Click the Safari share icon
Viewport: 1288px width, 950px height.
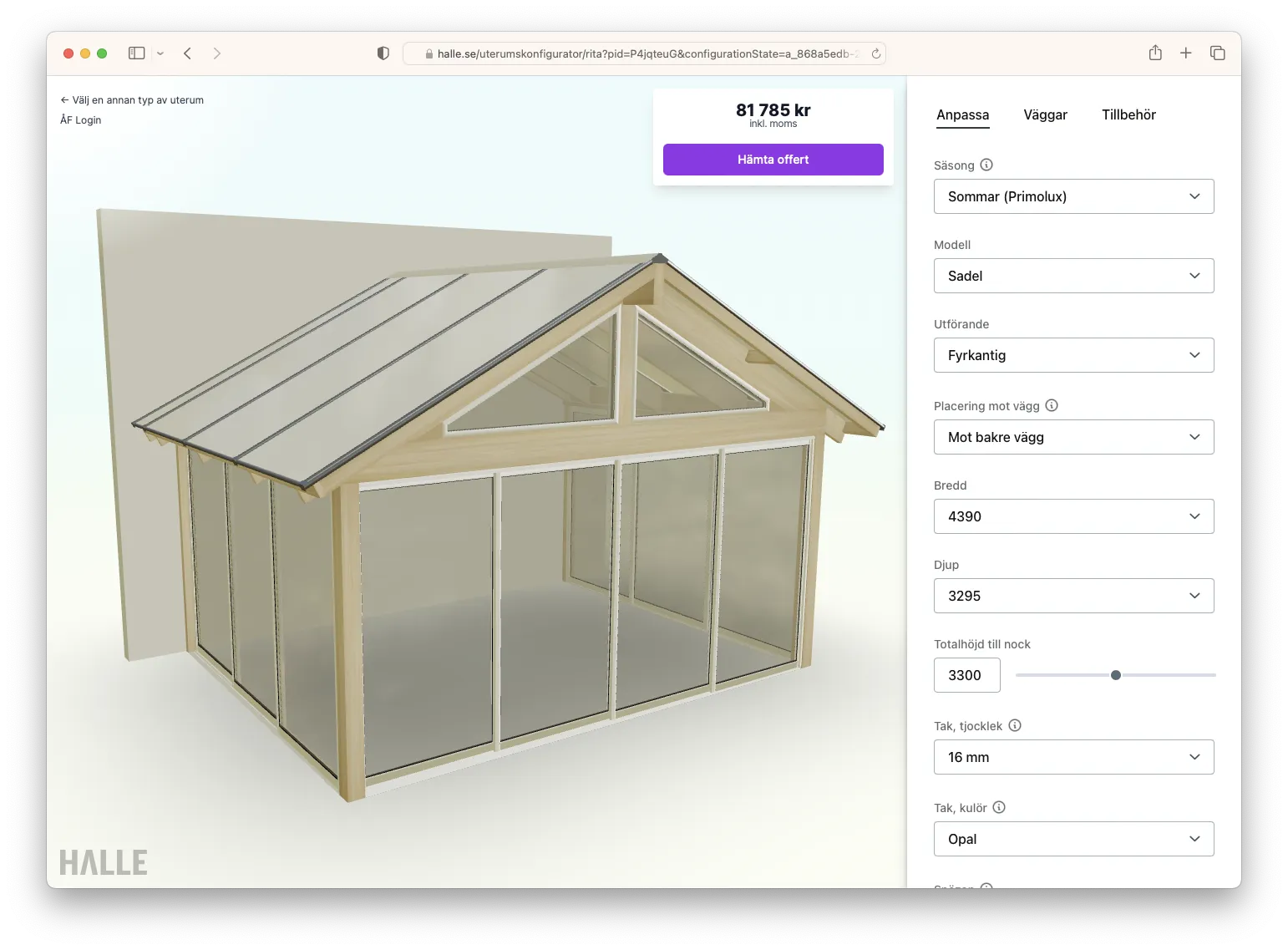pos(1155,53)
